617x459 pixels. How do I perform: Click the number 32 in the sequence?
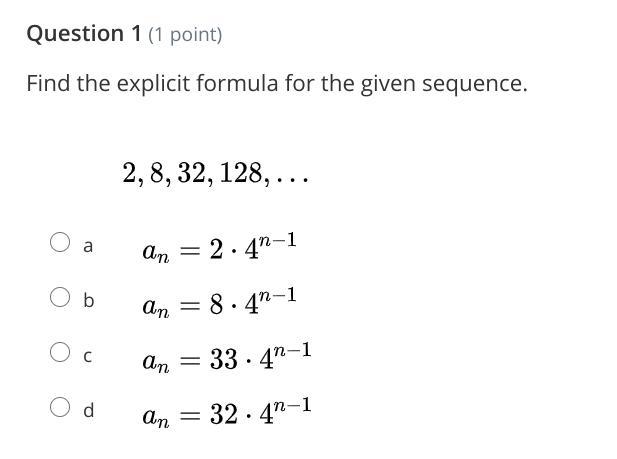coord(192,173)
